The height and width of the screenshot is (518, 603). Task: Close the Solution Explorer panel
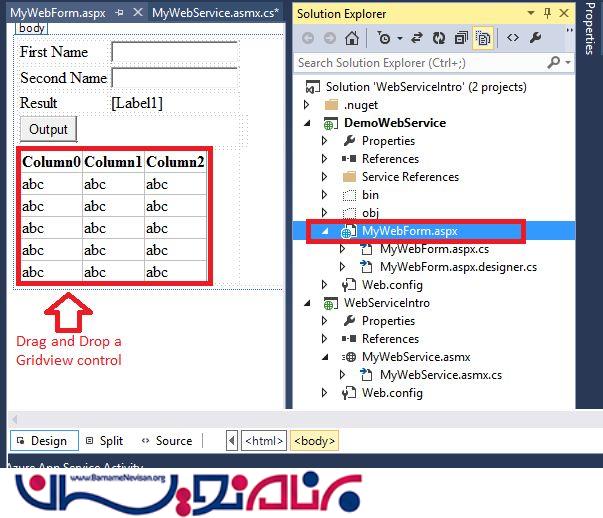point(564,13)
